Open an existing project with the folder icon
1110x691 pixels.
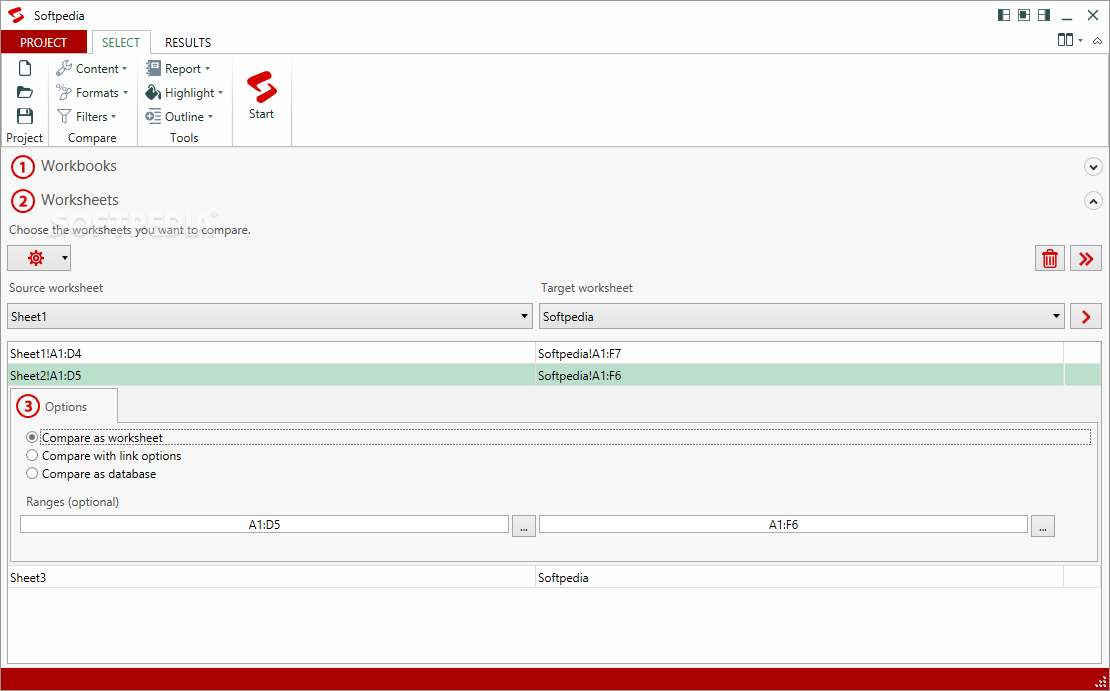(x=25, y=92)
